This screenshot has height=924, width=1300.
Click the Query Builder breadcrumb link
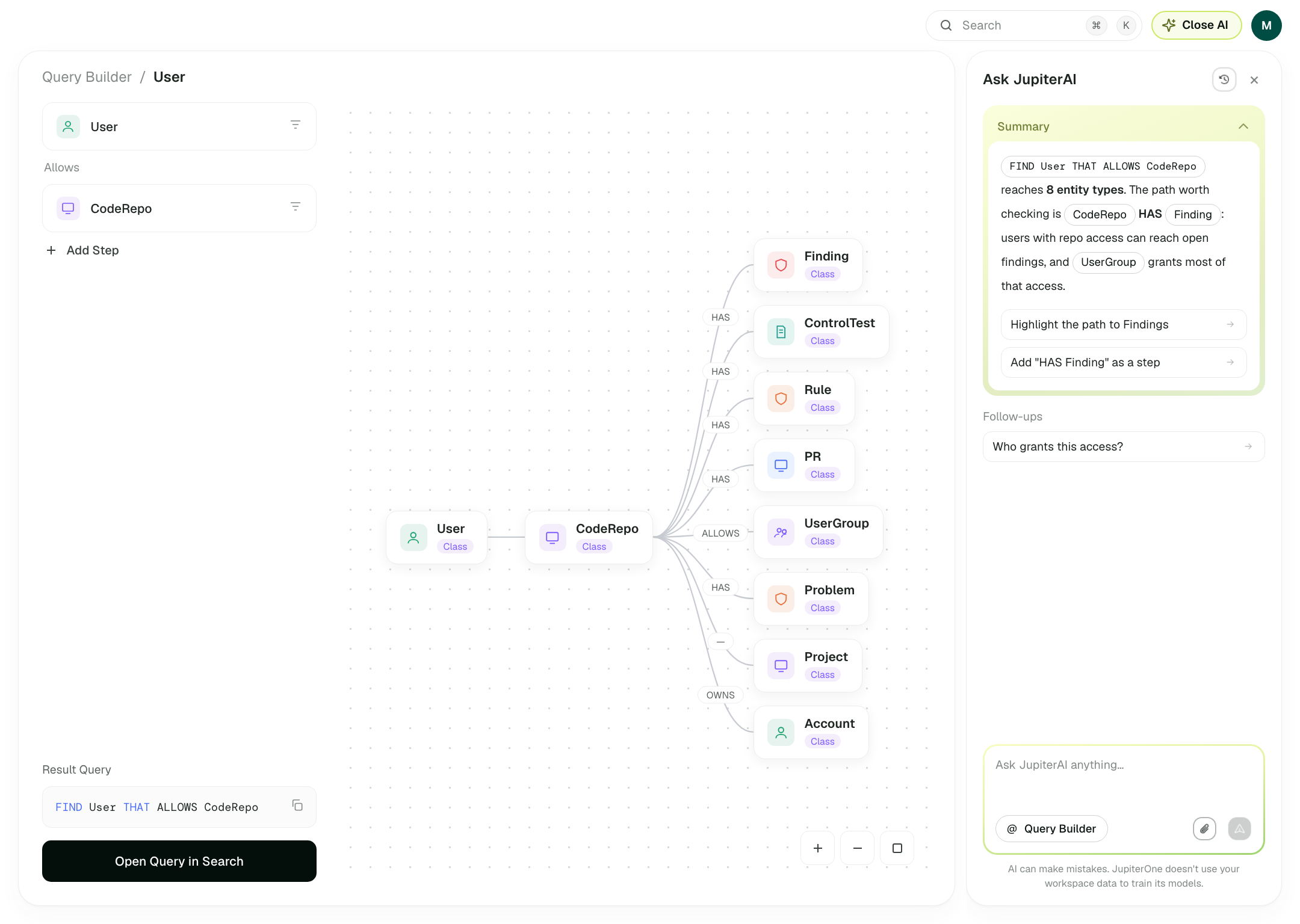coord(87,77)
